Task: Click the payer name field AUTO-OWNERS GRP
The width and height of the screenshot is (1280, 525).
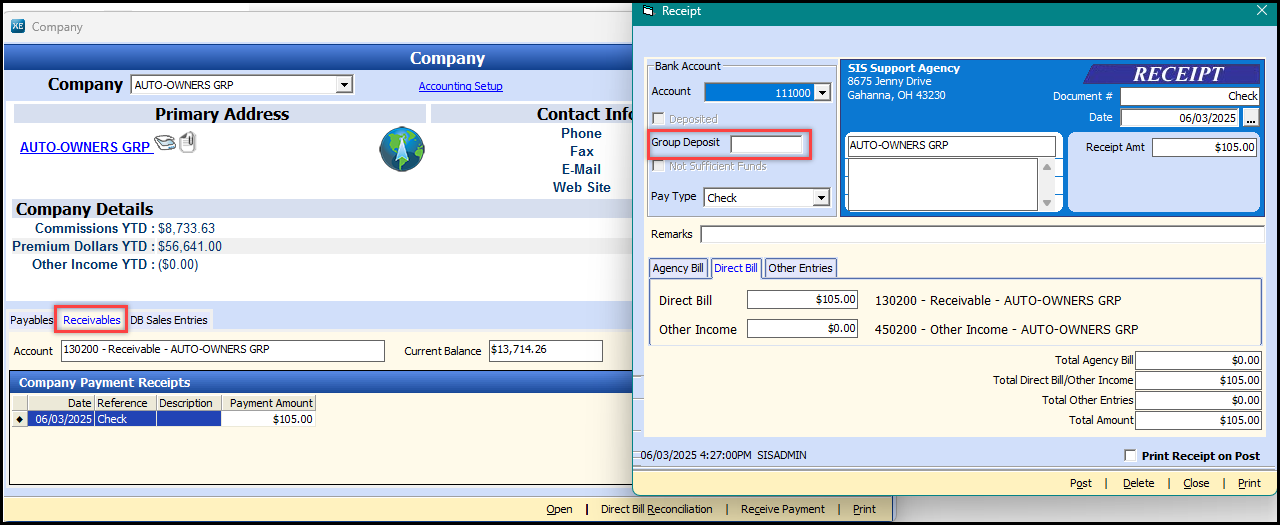Action: coord(951,146)
